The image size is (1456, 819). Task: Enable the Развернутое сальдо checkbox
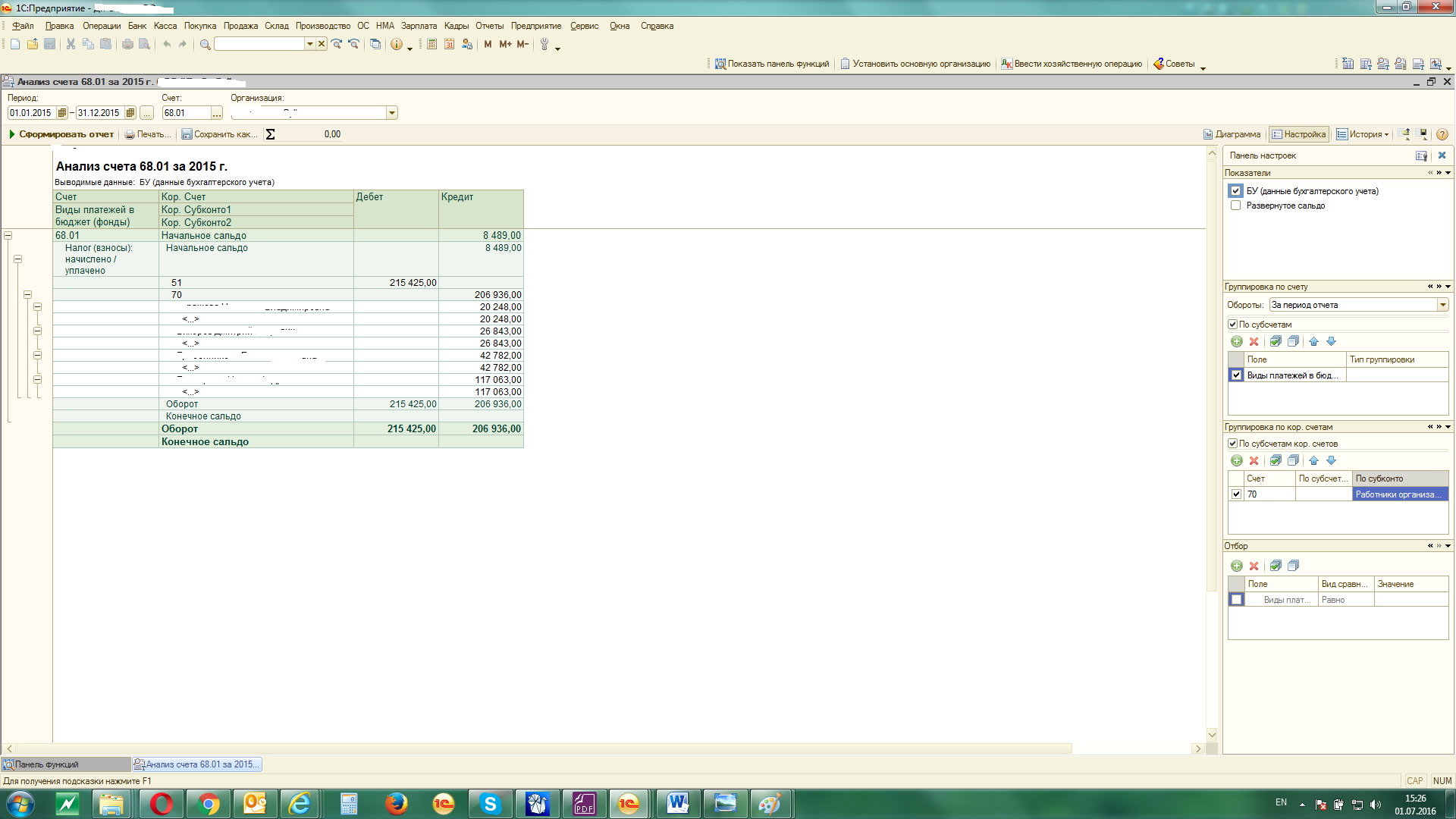pyautogui.click(x=1235, y=206)
